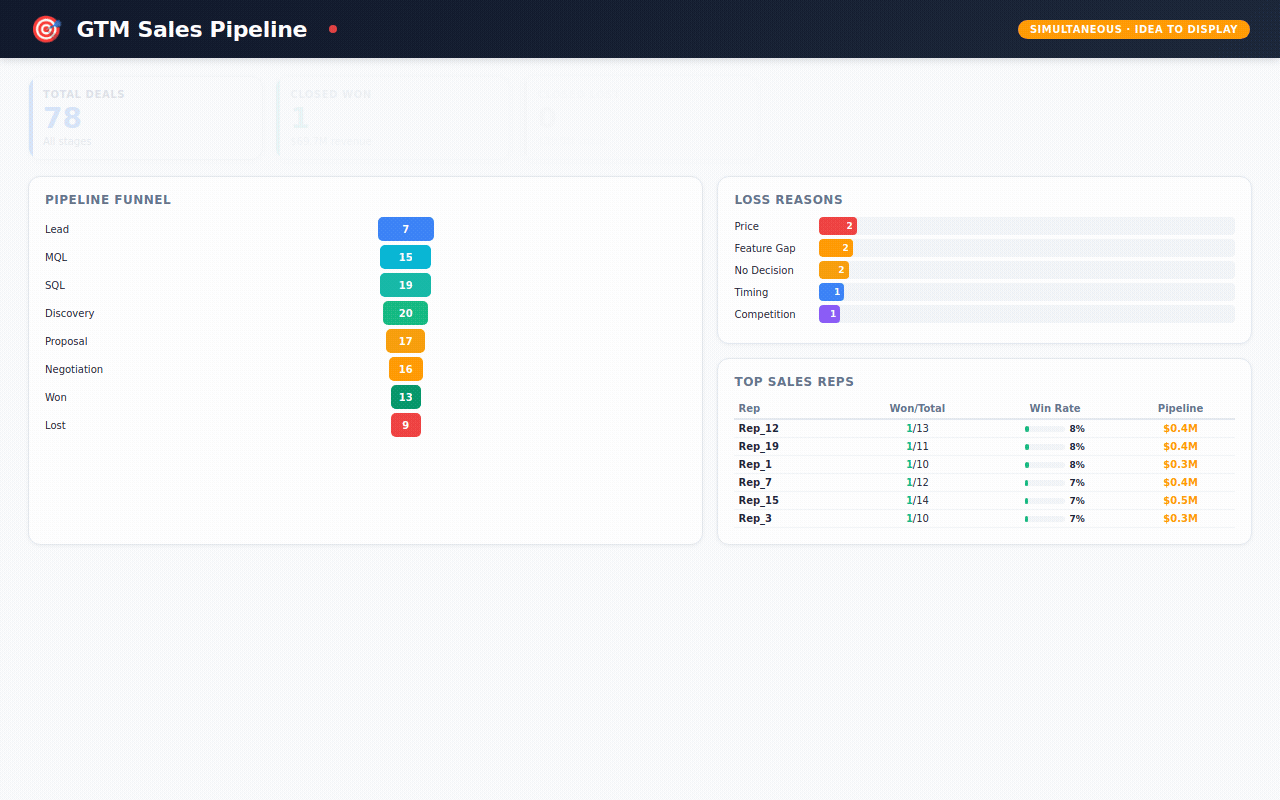Screen dimensions: 1280x800
Task: Click the red Lost funnel bar
Action: [x=405, y=425]
